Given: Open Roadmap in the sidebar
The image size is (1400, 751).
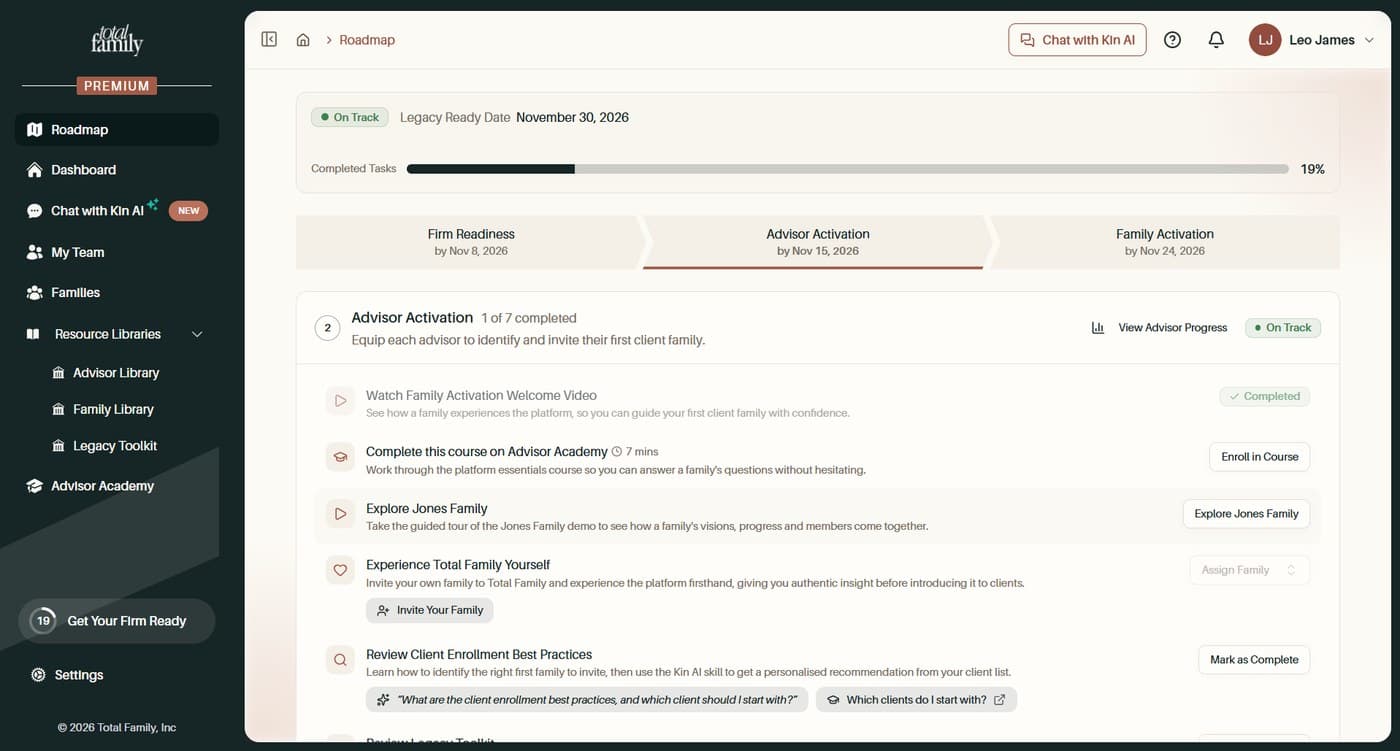Looking at the screenshot, I should pos(117,130).
